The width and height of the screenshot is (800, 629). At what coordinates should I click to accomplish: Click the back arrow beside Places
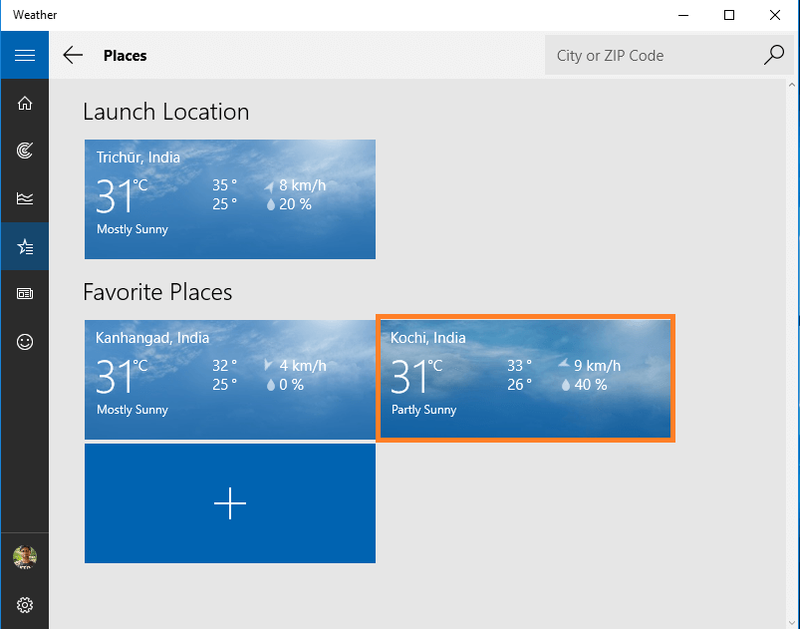72,55
